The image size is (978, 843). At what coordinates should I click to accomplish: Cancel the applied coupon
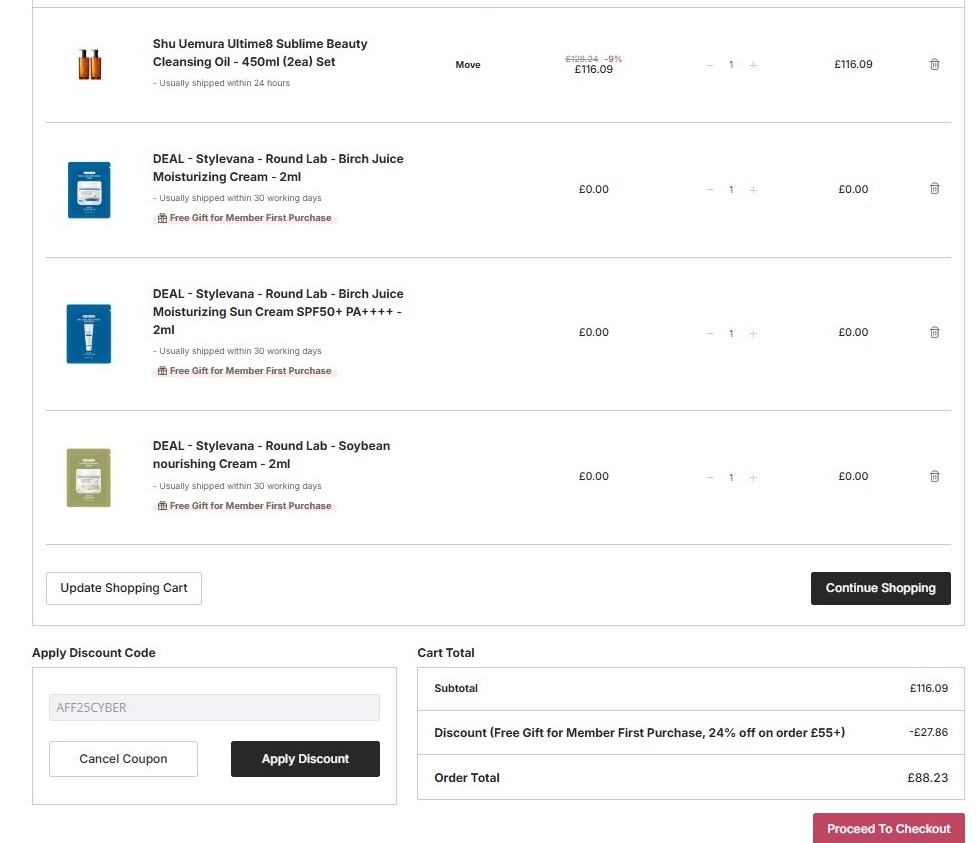pos(123,759)
